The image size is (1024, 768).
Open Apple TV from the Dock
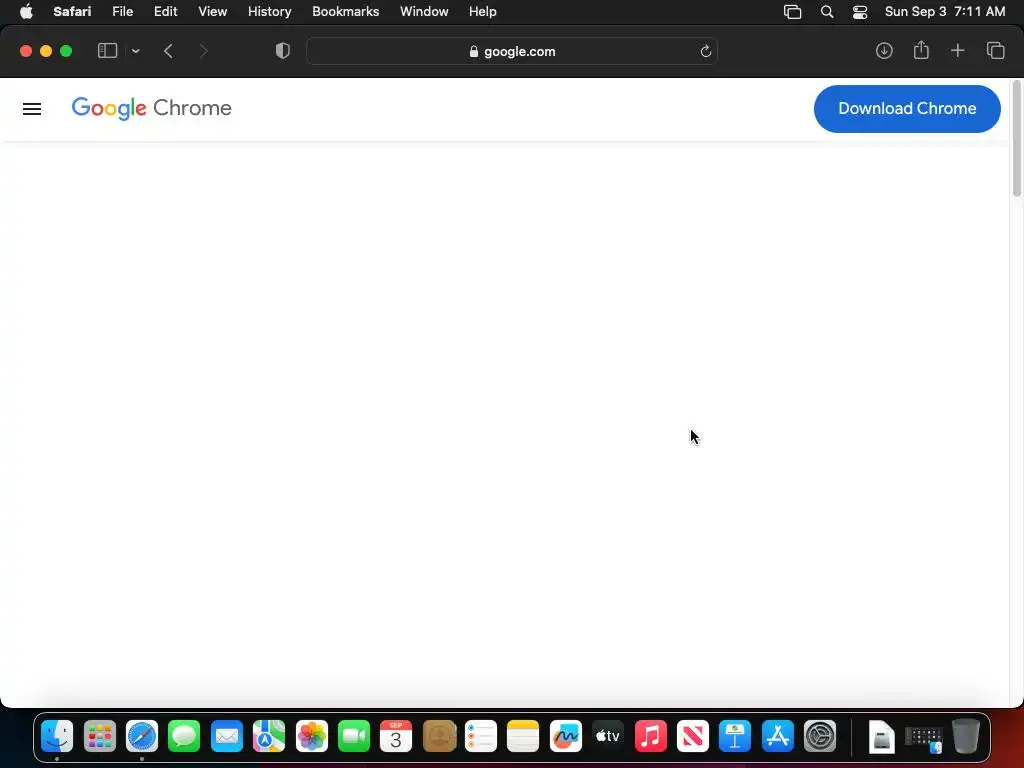[x=608, y=737]
